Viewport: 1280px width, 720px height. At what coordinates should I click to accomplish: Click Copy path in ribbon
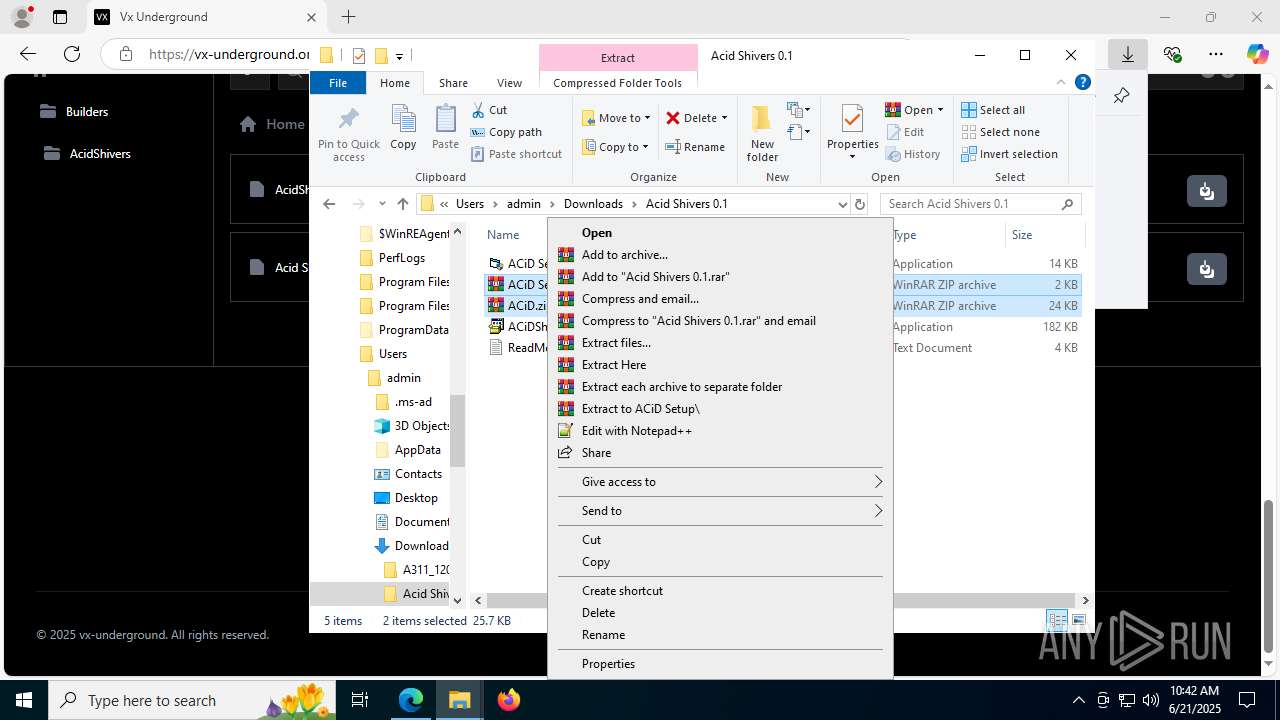(x=506, y=132)
